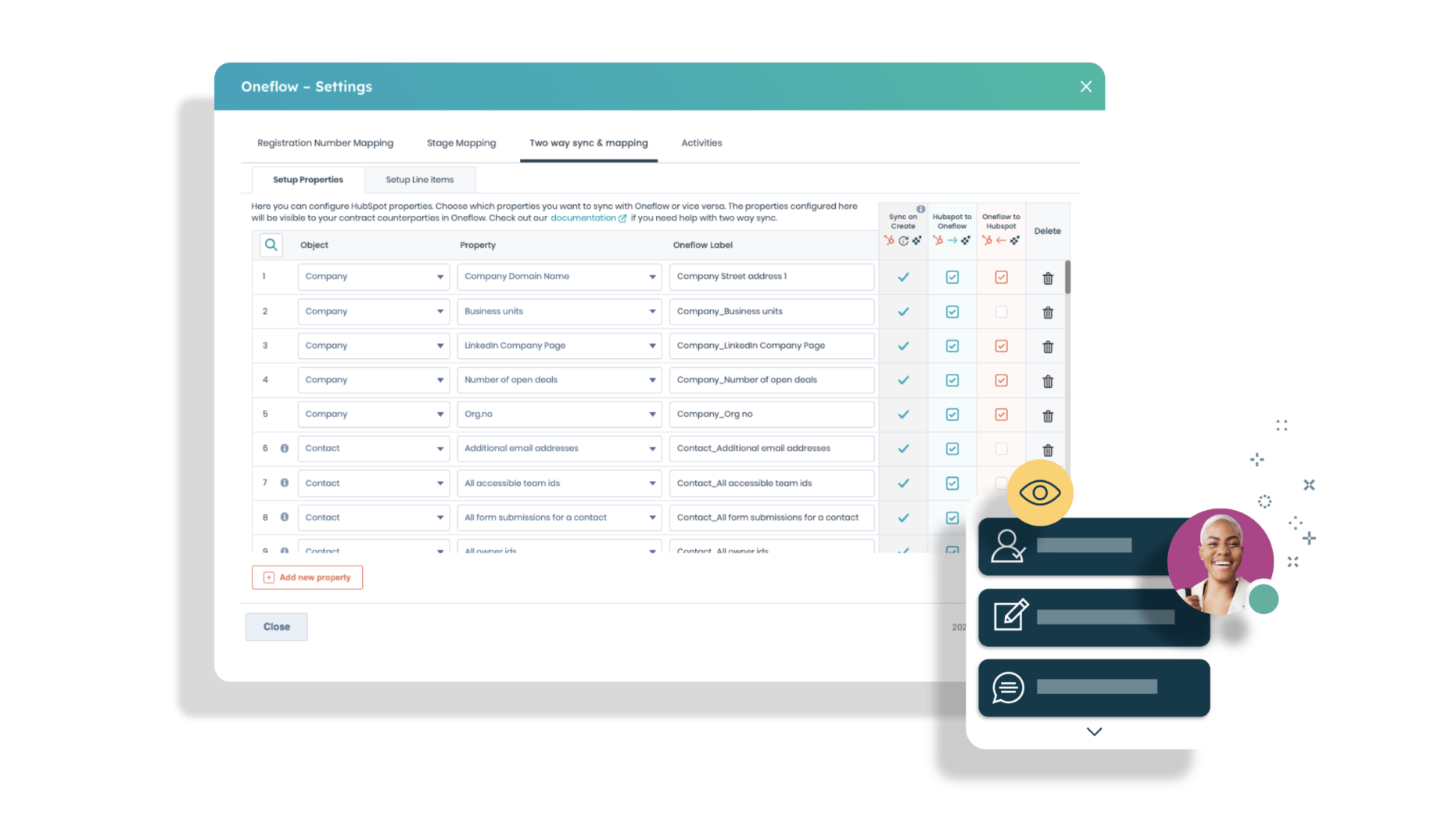Open All form submissions for a contact dropdown
The width and height of the screenshot is (1456, 819).
pyautogui.click(x=559, y=517)
